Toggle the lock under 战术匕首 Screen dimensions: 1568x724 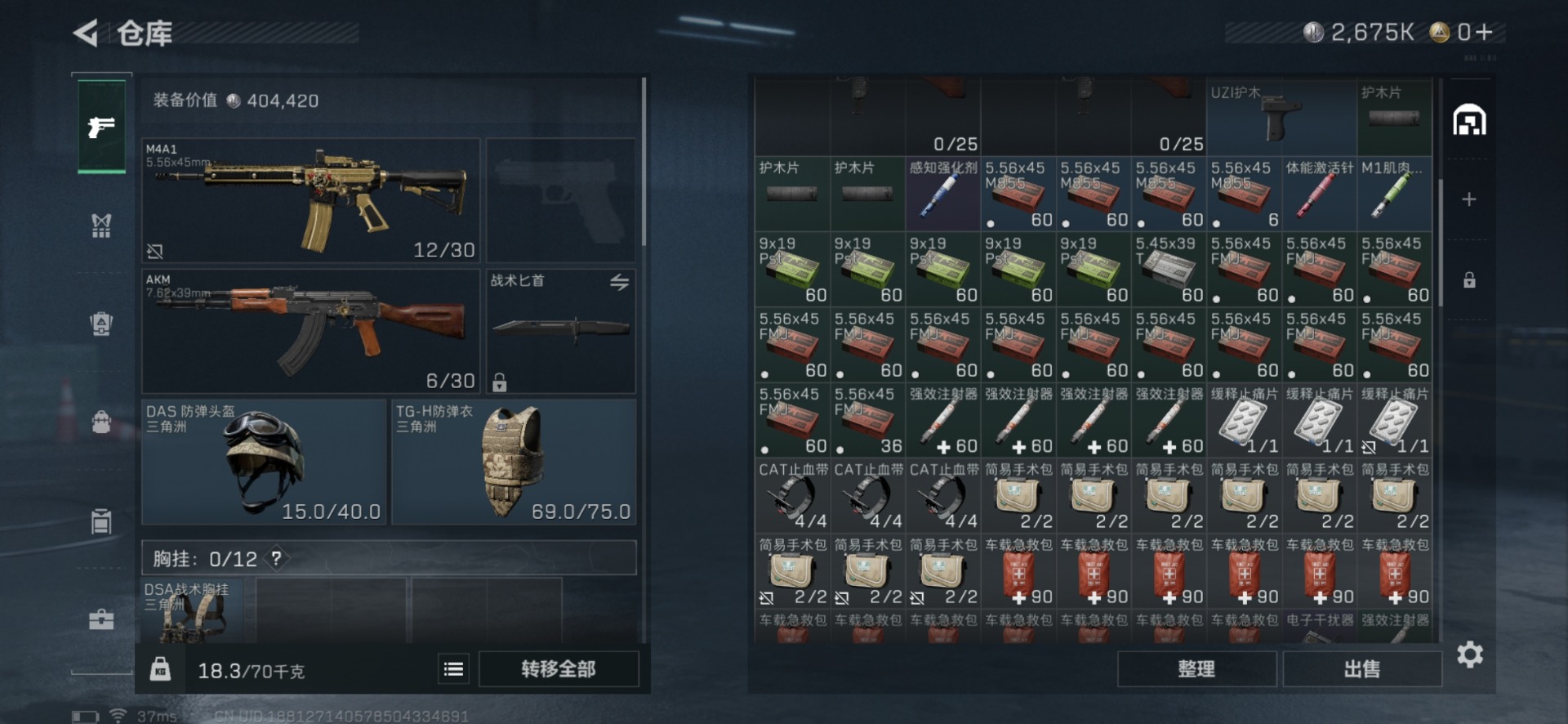pos(500,382)
